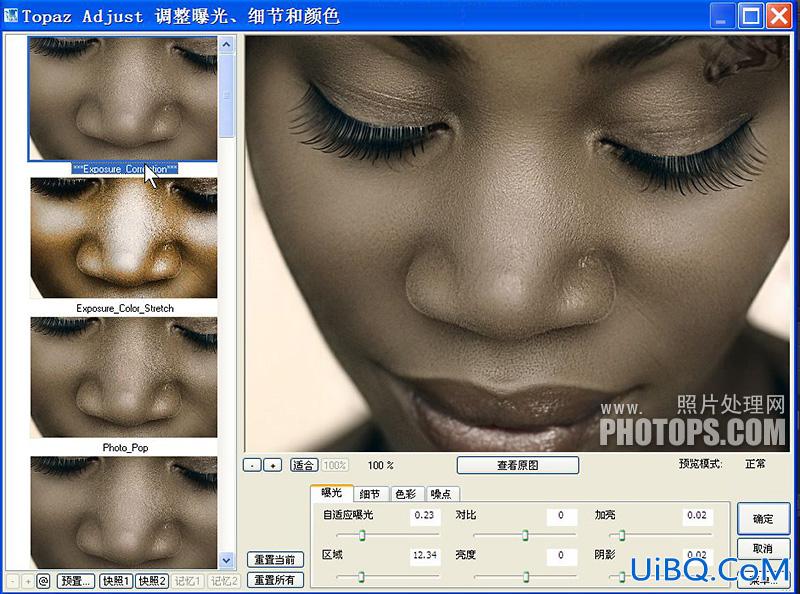Image resolution: width=800 pixels, height=594 pixels.
Task: Click the 快照2 snapshot button
Action: point(152,581)
